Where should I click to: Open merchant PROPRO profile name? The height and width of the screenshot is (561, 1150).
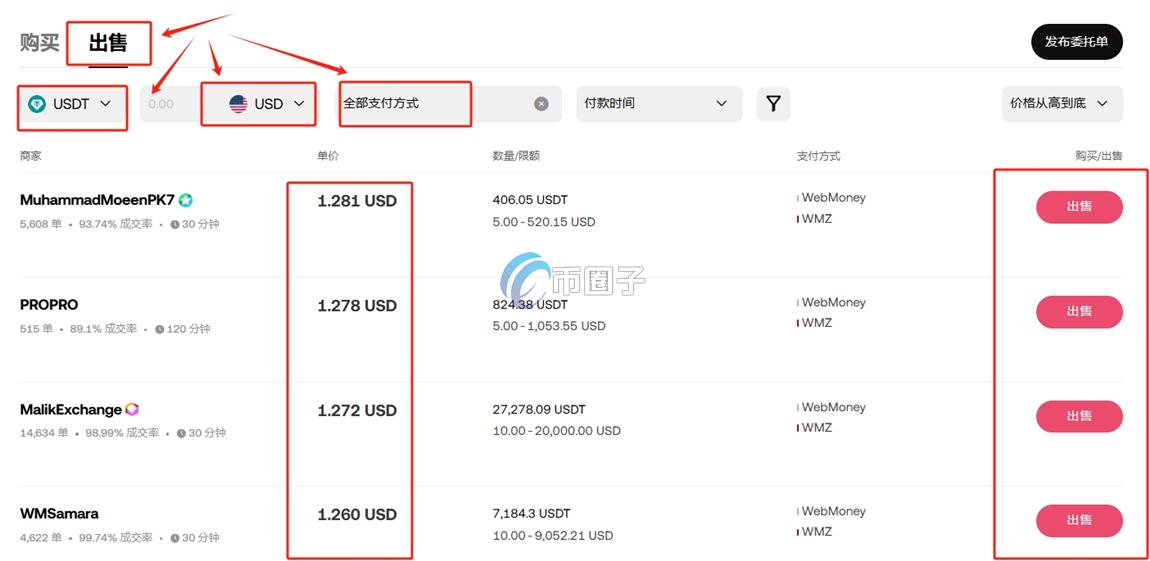(49, 304)
